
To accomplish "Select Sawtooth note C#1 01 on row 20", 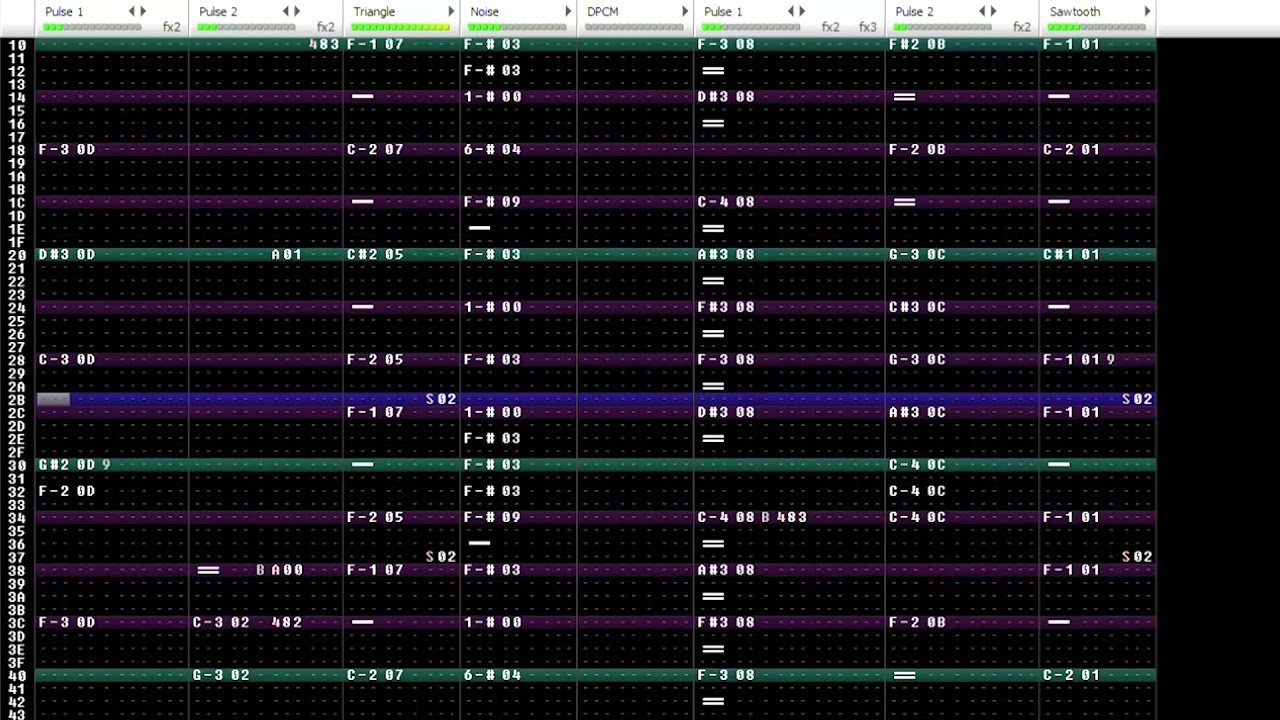I will pos(1071,255).
